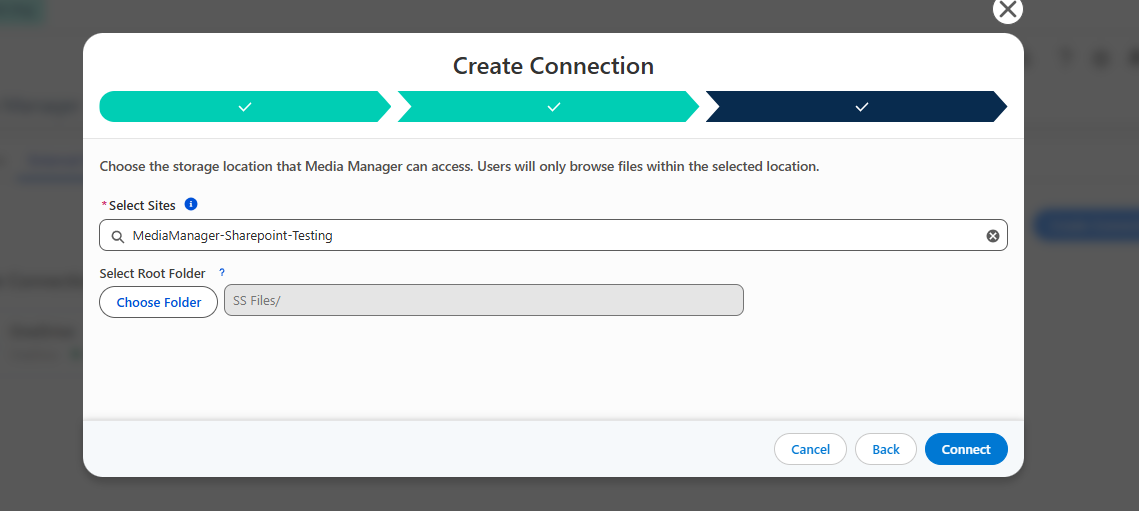Focus the Select Sites search box
Screen dimensions: 1139x511
pos(554,236)
